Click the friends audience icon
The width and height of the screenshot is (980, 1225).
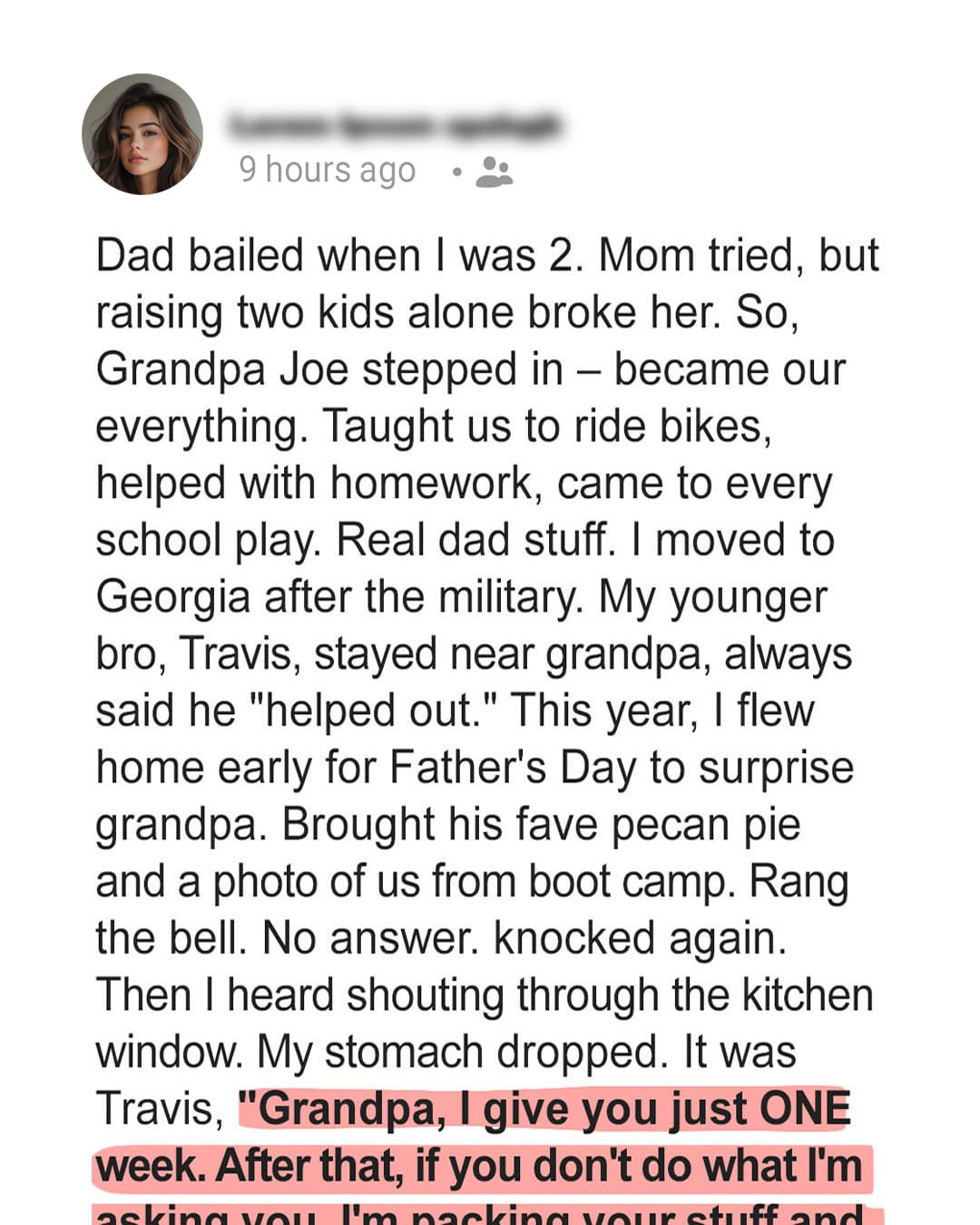(494, 171)
